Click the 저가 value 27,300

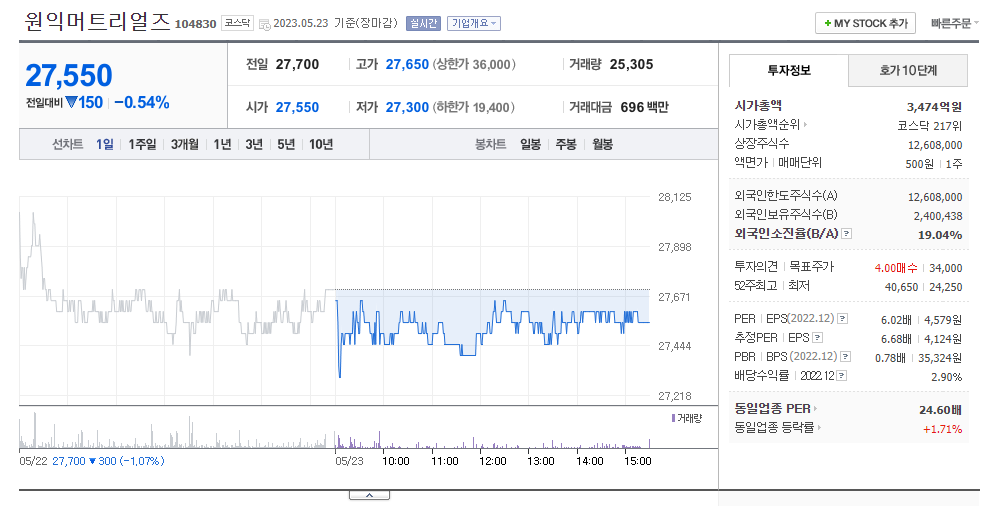pyautogui.click(x=407, y=107)
